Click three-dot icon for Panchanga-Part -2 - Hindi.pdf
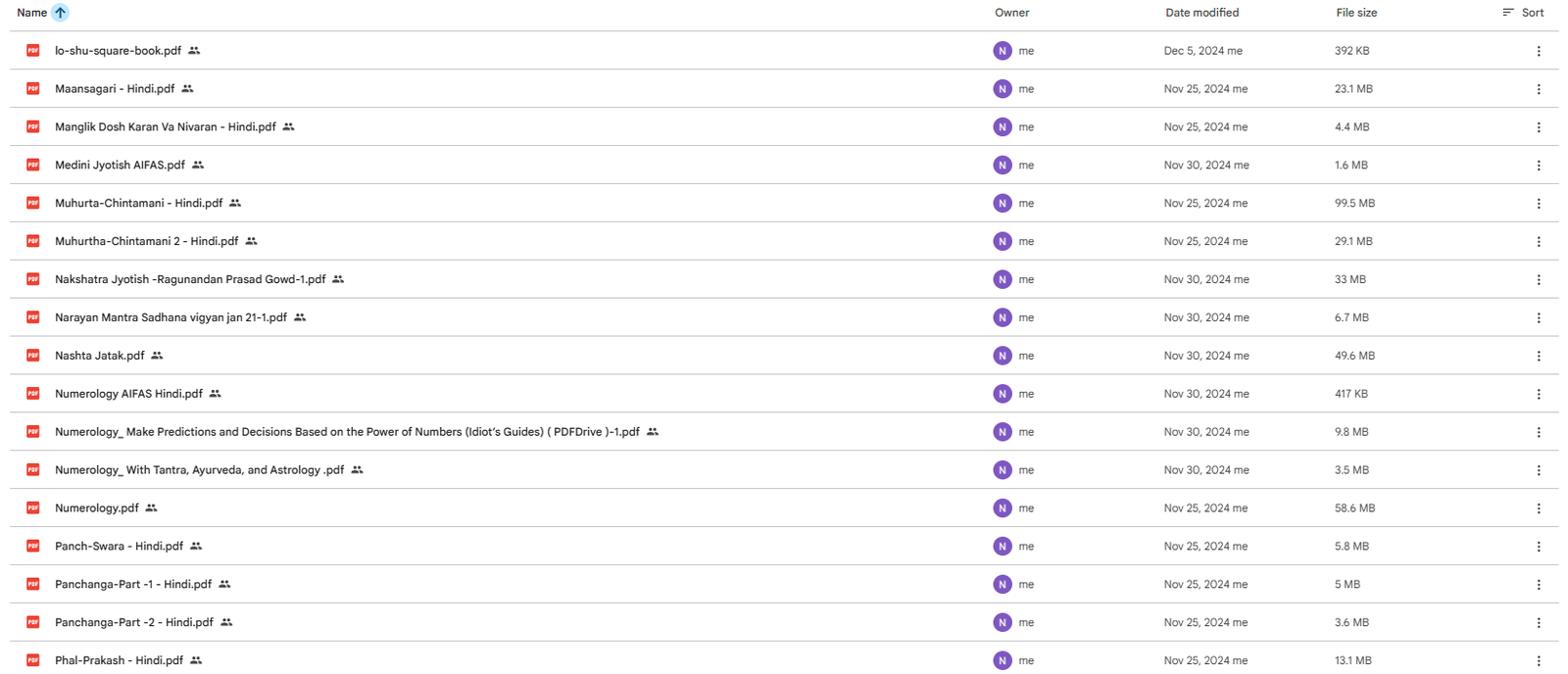Screen dimensions: 1568x674 (x=1538, y=623)
